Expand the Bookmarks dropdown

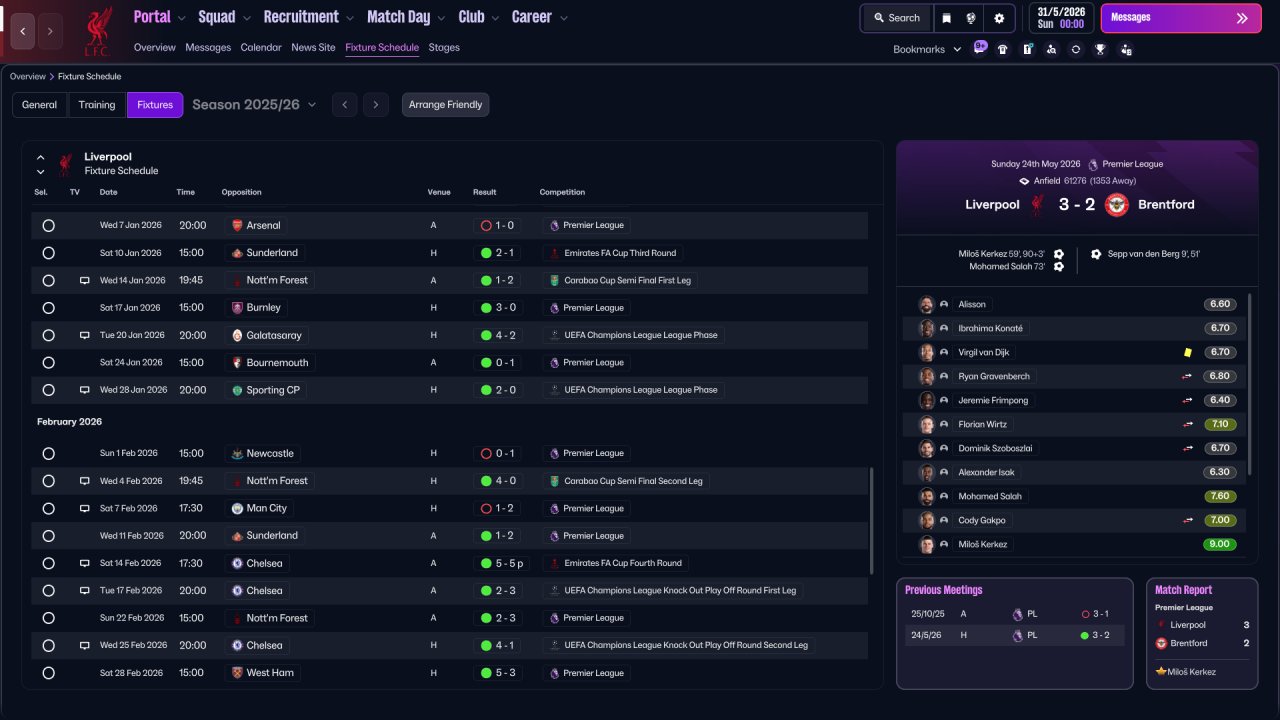tap(927, 49)
